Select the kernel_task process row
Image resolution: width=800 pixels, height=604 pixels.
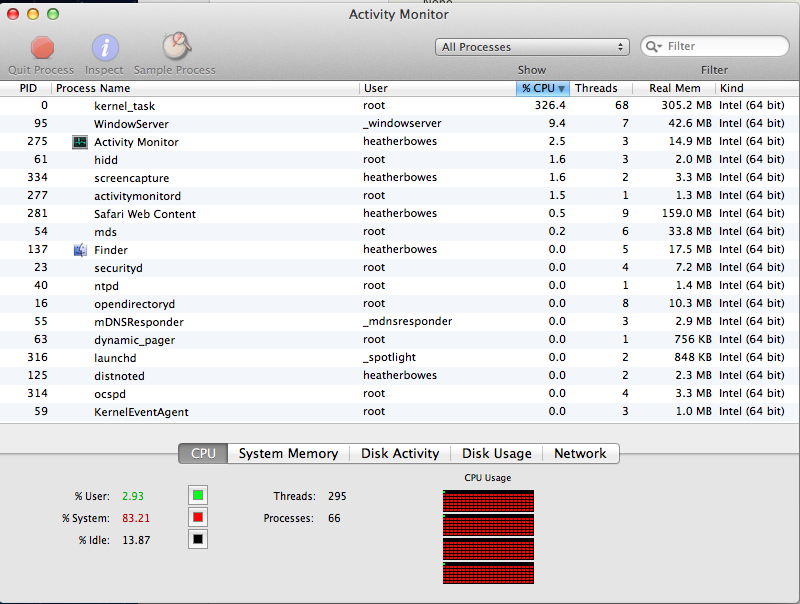(x=399, y=106)
